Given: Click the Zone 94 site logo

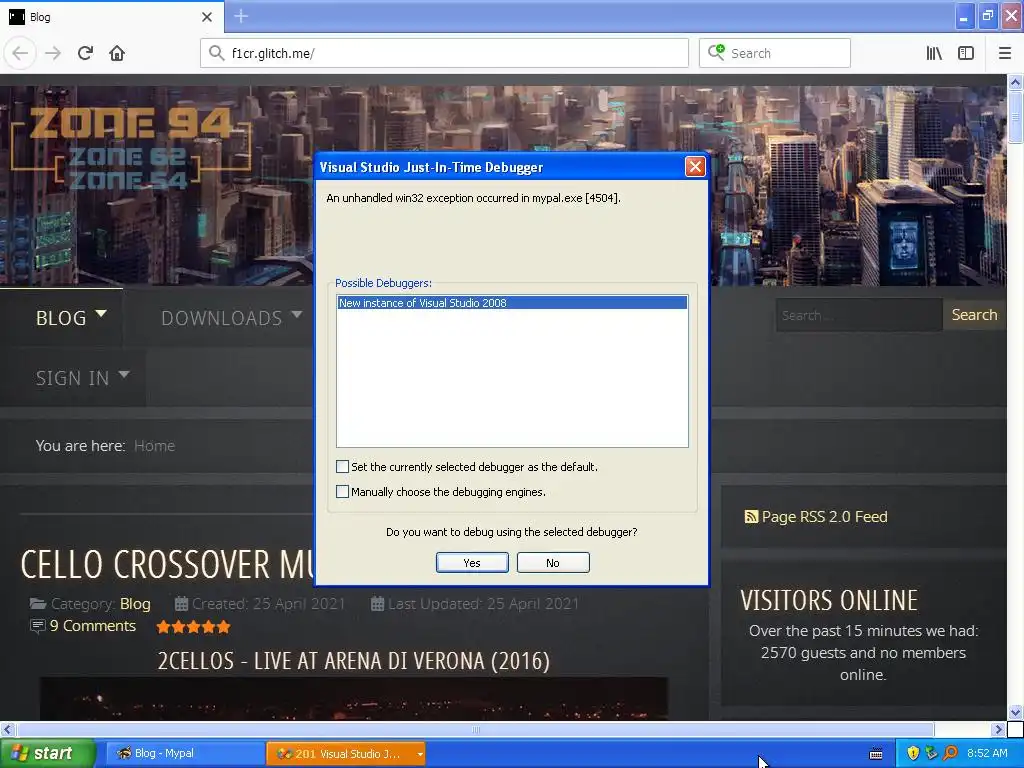Looking at the screenshot, I should click(x=131, y=148).
